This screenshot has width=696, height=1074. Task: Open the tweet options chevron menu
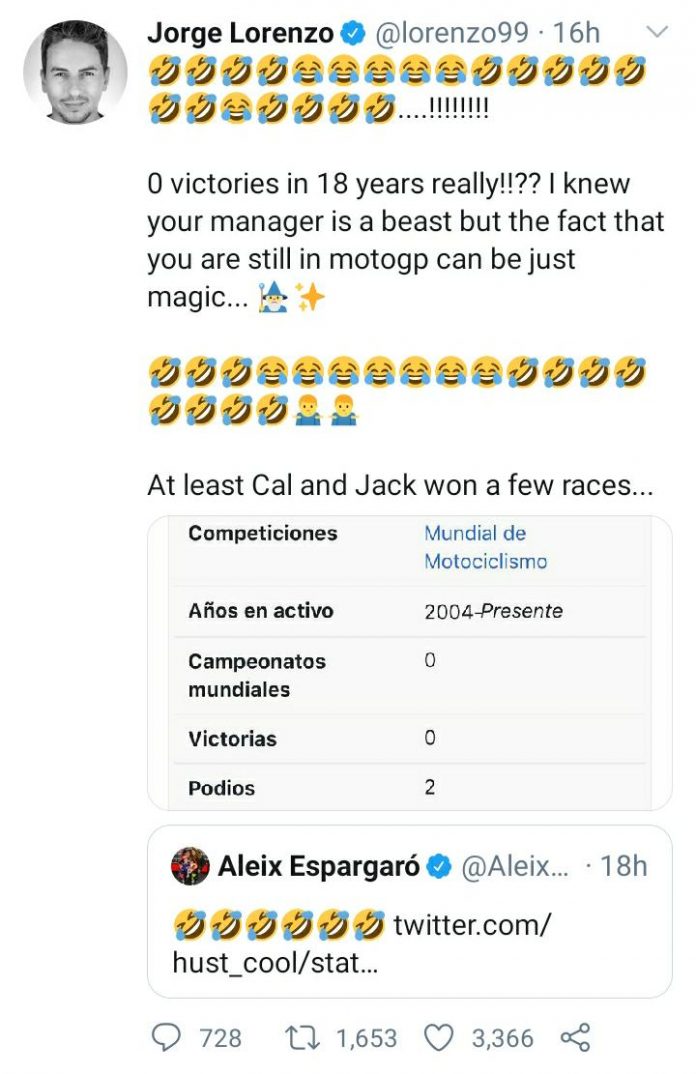[x=656, y=32]
